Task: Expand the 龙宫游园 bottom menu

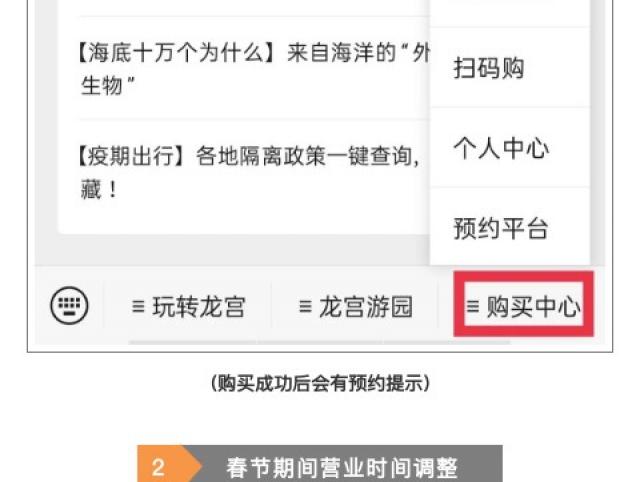Action: coord(355,307)
